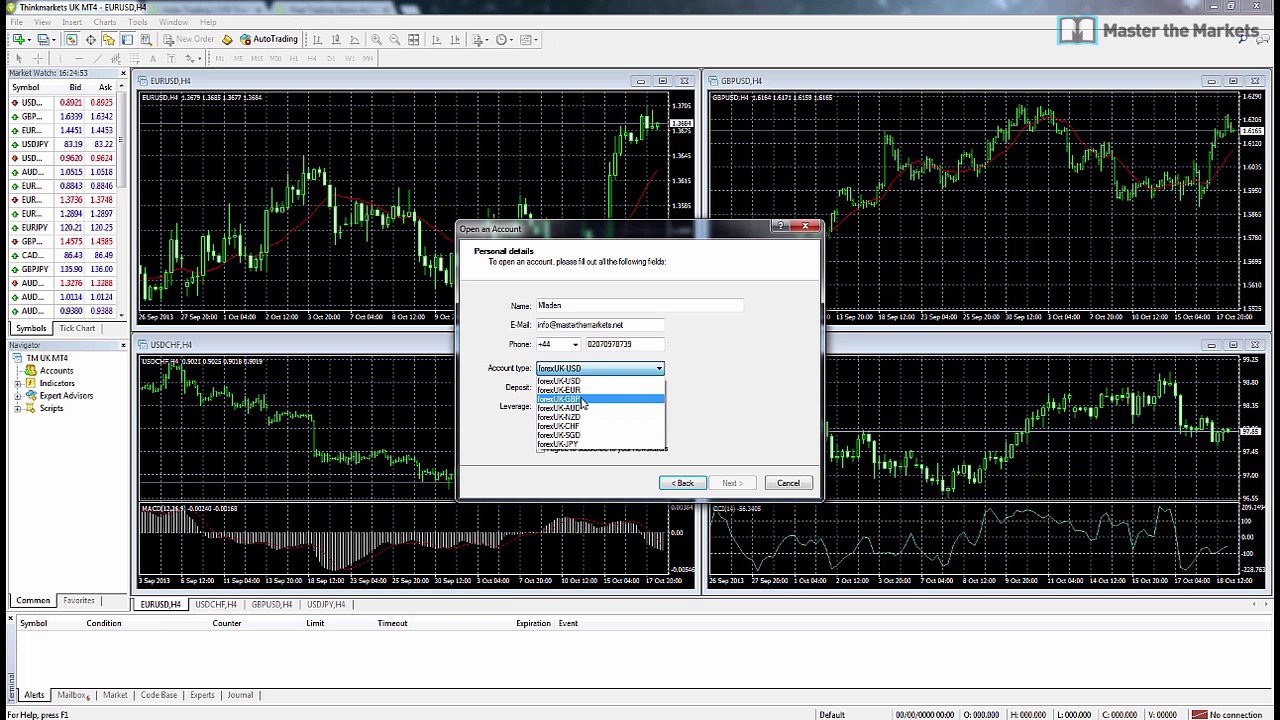Toggle the Auto Scroll chart icon
Viewport: 1280px width, 720px height.
point(436,40)
